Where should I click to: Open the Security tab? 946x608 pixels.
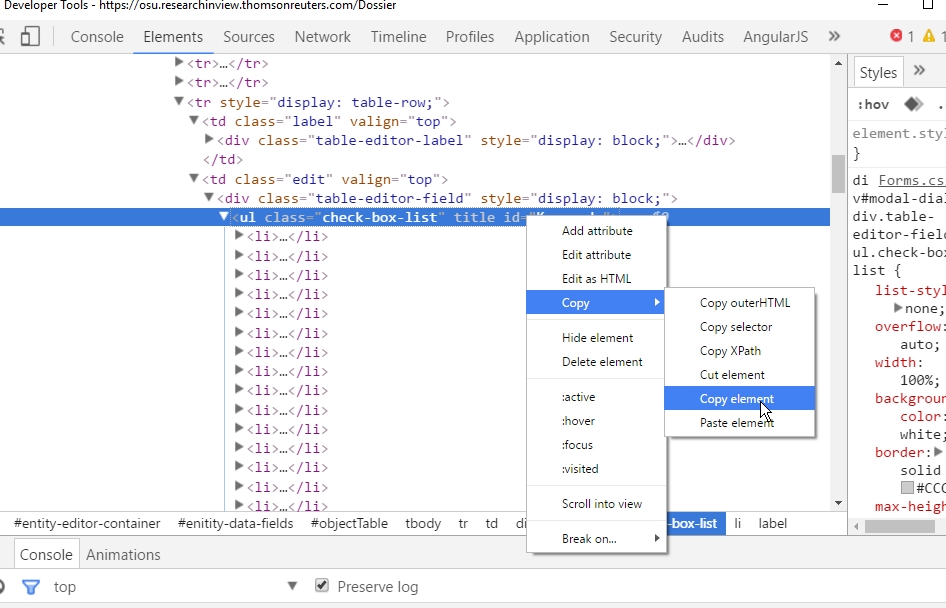pos(635,37)
